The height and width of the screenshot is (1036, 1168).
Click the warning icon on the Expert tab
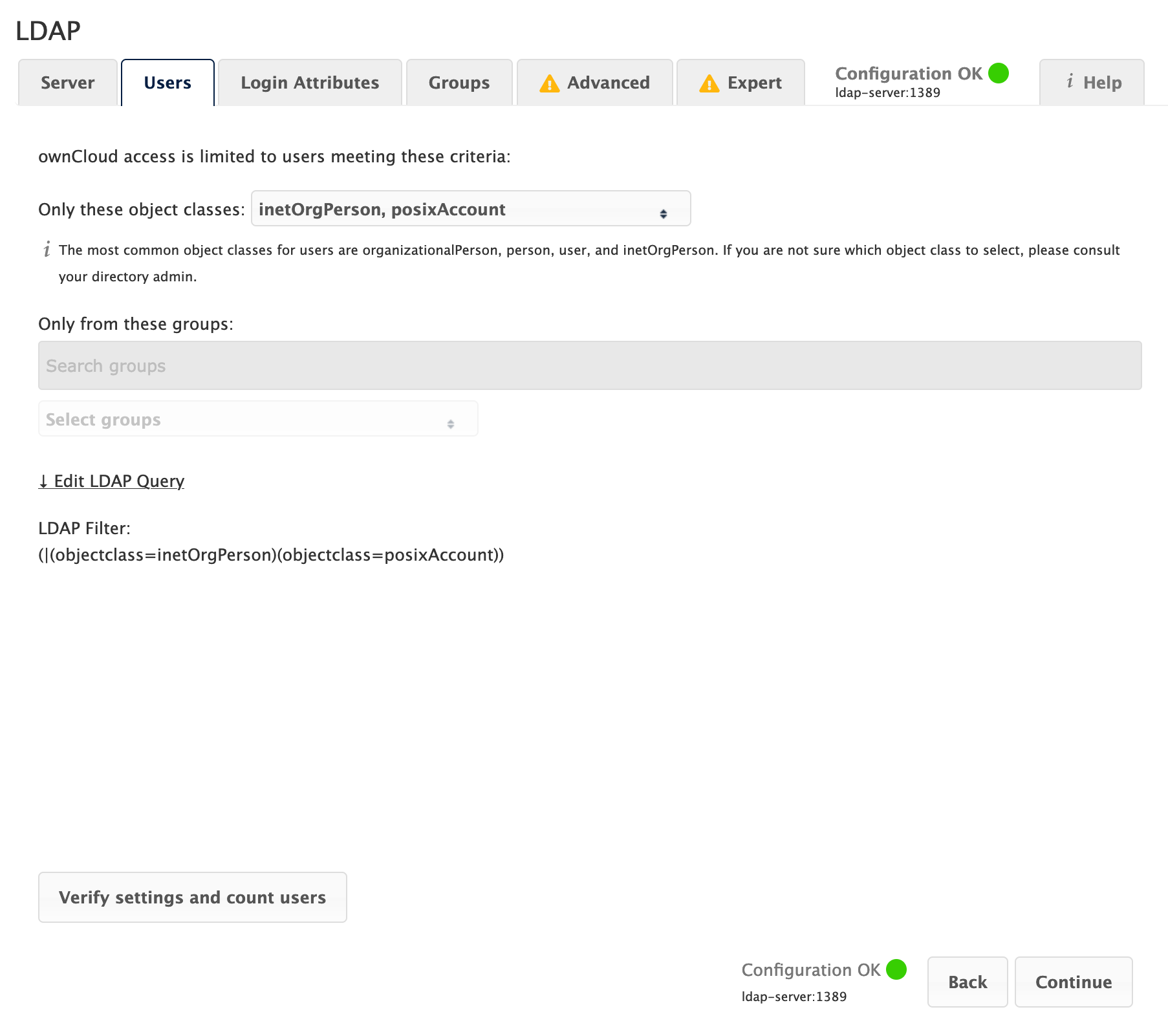pos(709,82)
